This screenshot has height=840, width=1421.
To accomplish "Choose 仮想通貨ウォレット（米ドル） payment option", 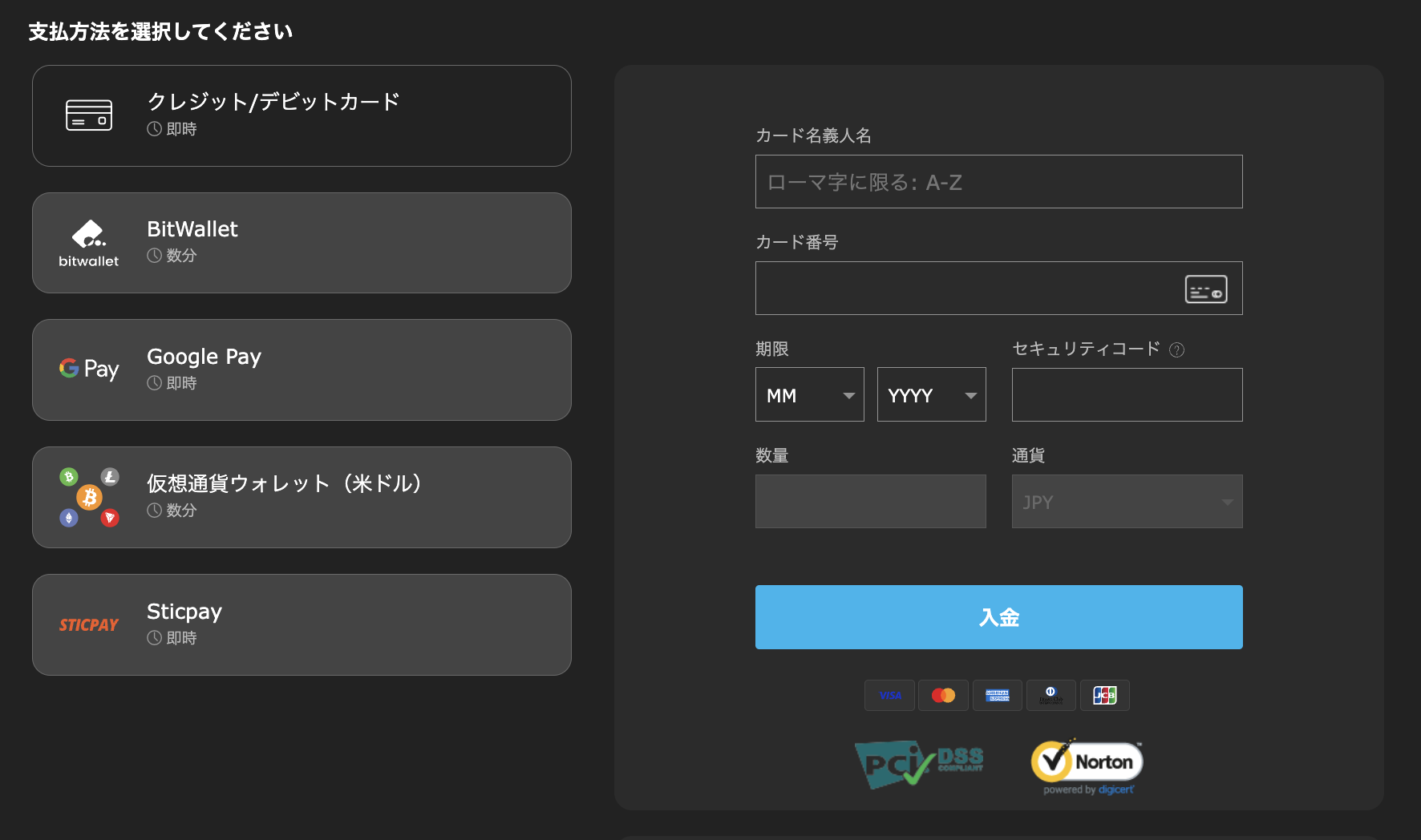I will [x=302, y=497].
